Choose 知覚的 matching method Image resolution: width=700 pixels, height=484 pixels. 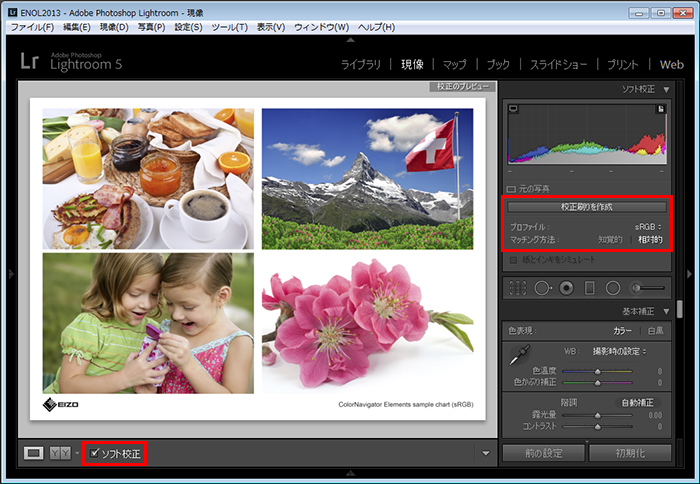(x=610, y=240)
